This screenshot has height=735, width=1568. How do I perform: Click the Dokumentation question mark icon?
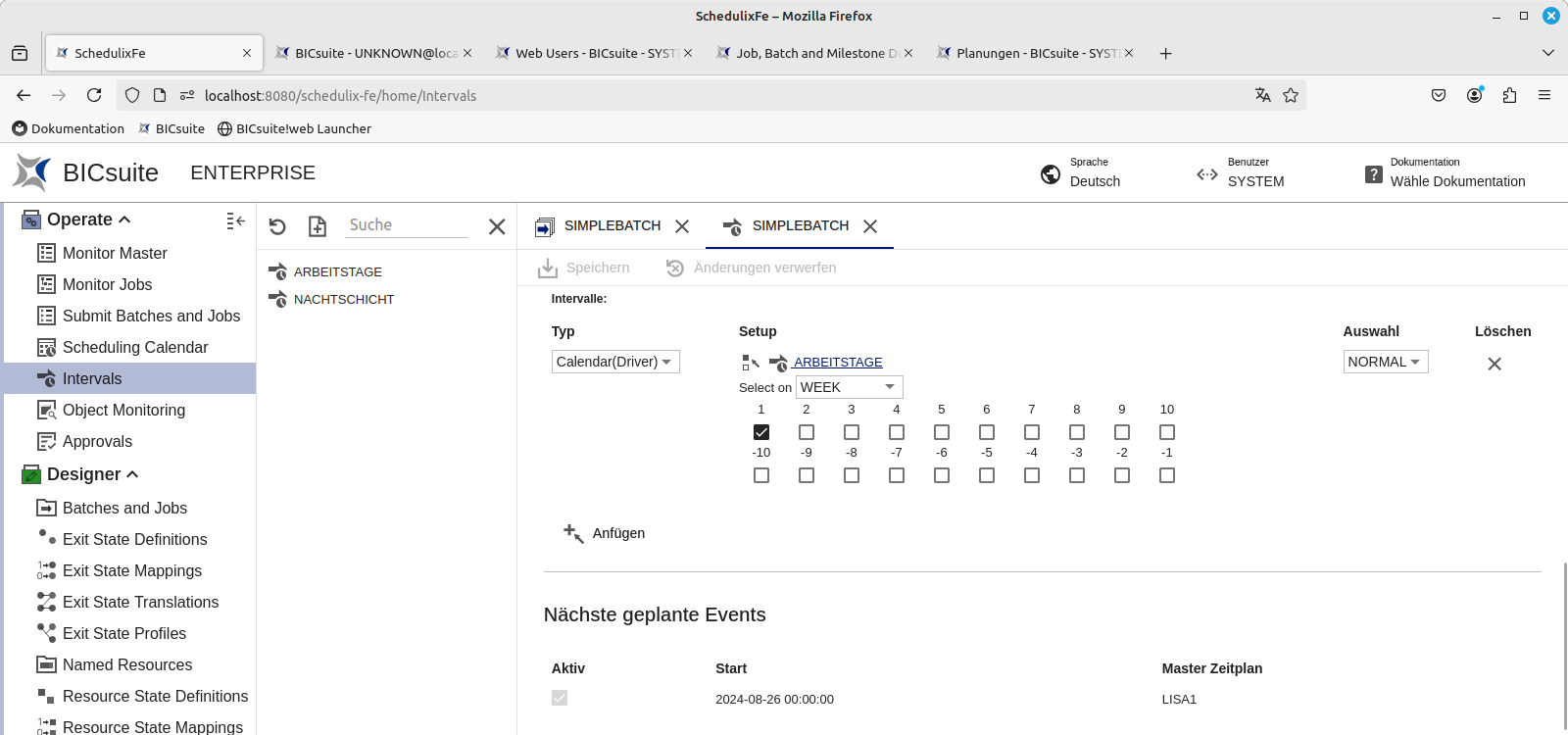tap(1374, 174)
